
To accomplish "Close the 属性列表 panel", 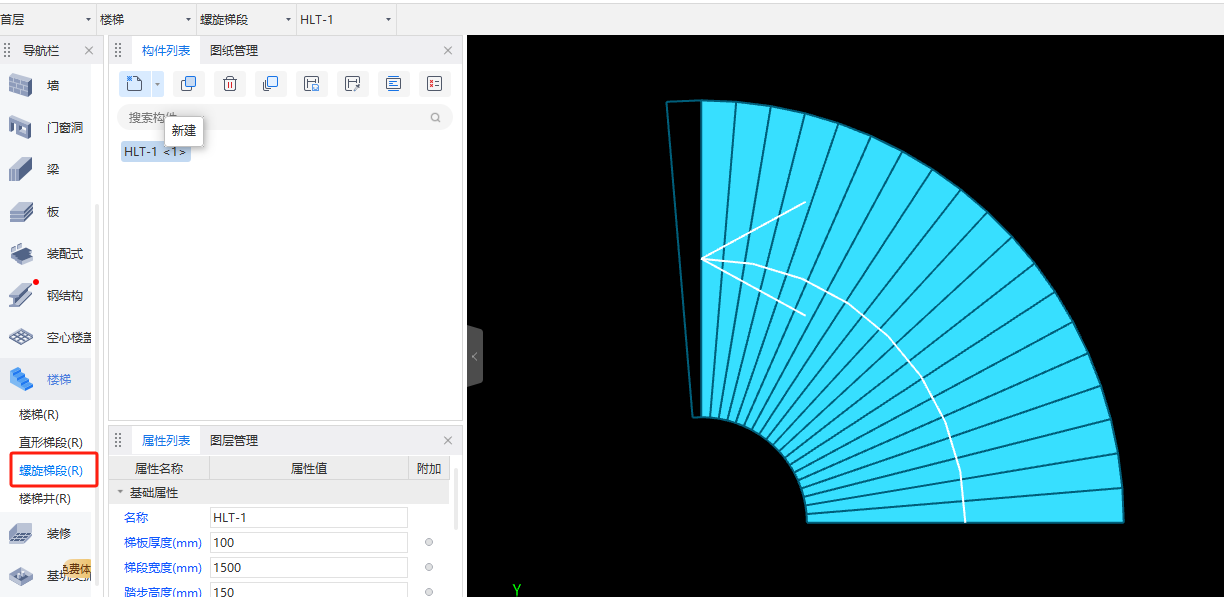I will coord(448,440).
